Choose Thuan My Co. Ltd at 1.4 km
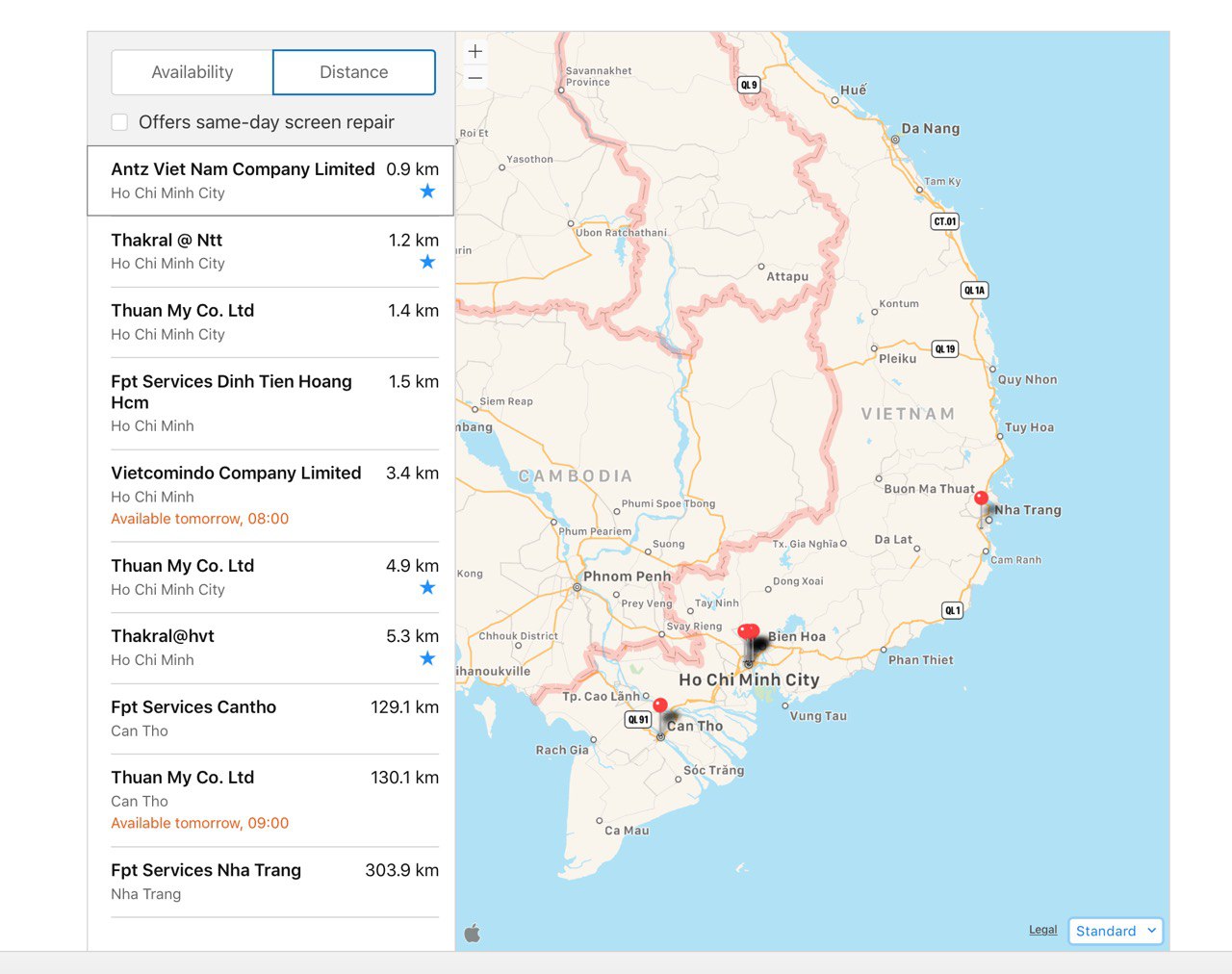The height and width of the screenshot is (974, 1232). click(274, 322)
